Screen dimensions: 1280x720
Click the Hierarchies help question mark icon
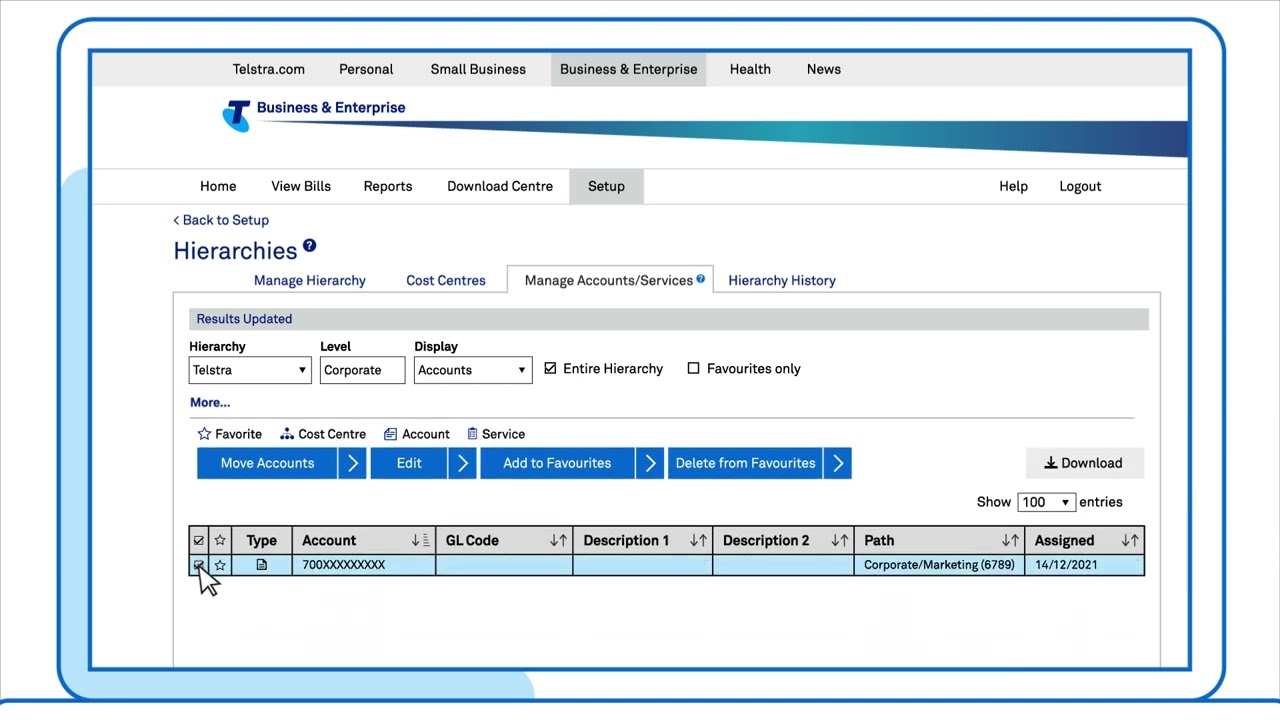coord(309,246)
